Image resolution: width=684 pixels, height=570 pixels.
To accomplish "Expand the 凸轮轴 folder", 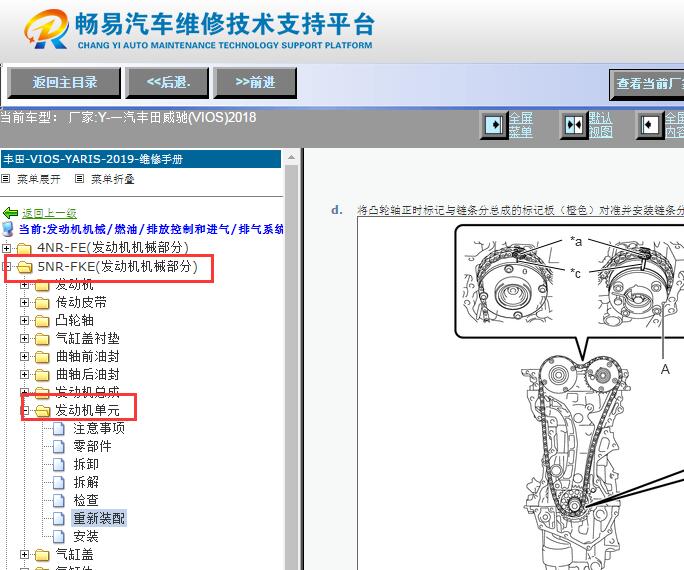I will tap(24, 320).
